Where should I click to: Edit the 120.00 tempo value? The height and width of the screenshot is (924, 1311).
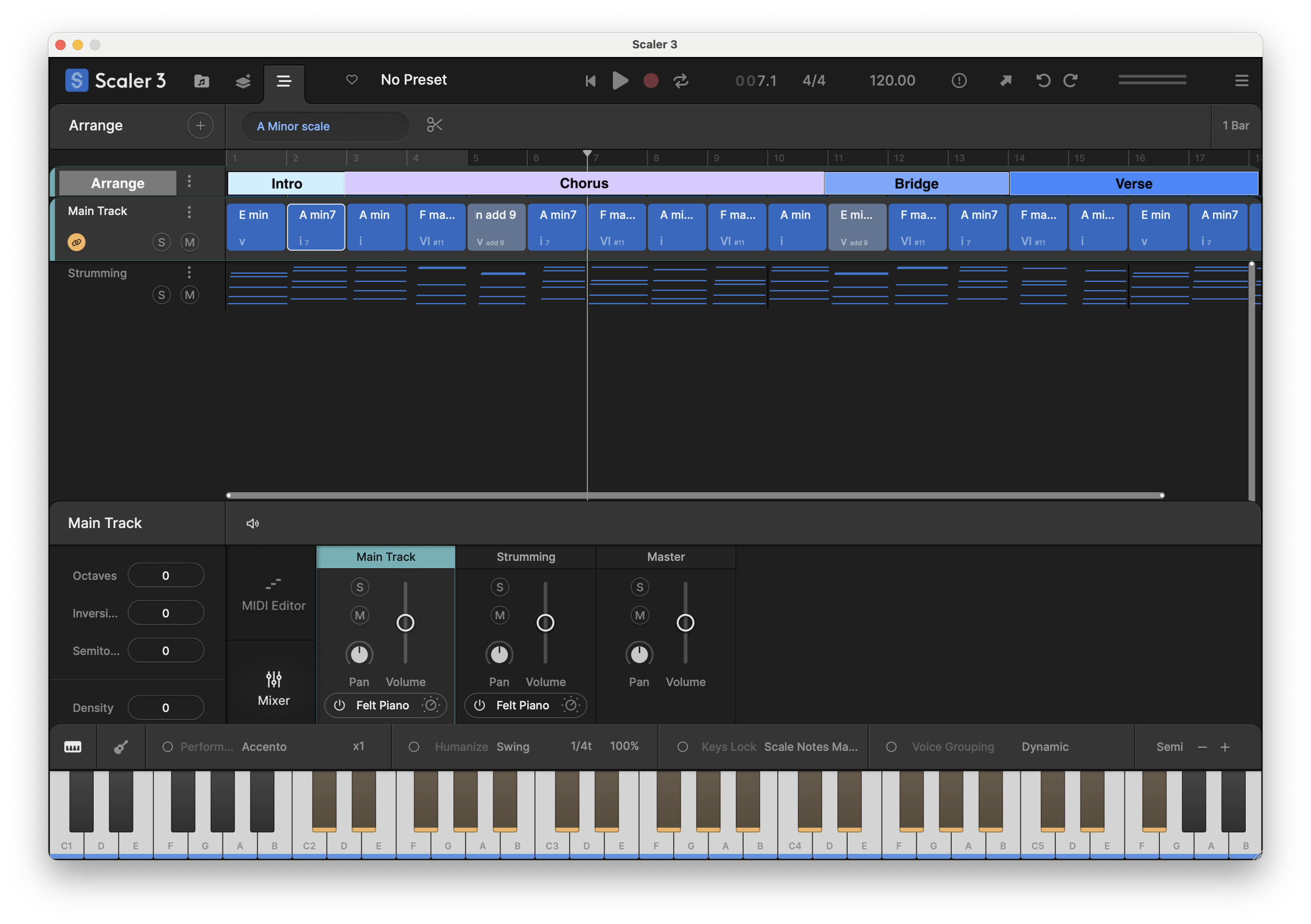(892, 80)
